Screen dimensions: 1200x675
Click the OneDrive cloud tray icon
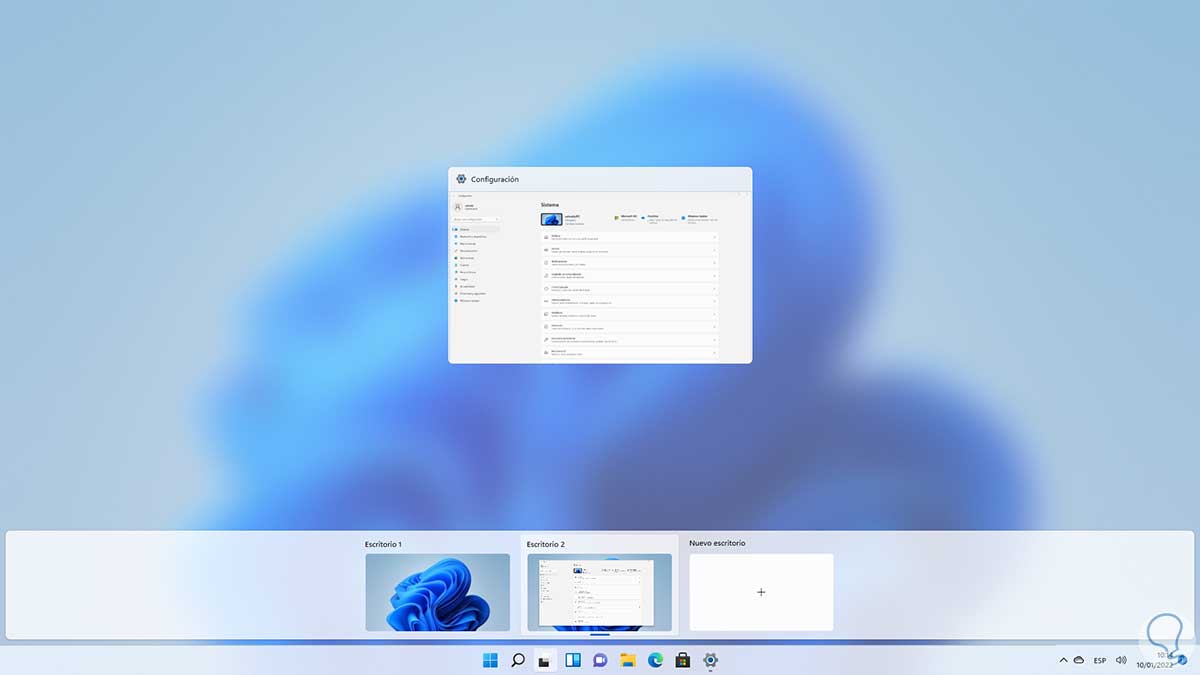point(1078,660)
